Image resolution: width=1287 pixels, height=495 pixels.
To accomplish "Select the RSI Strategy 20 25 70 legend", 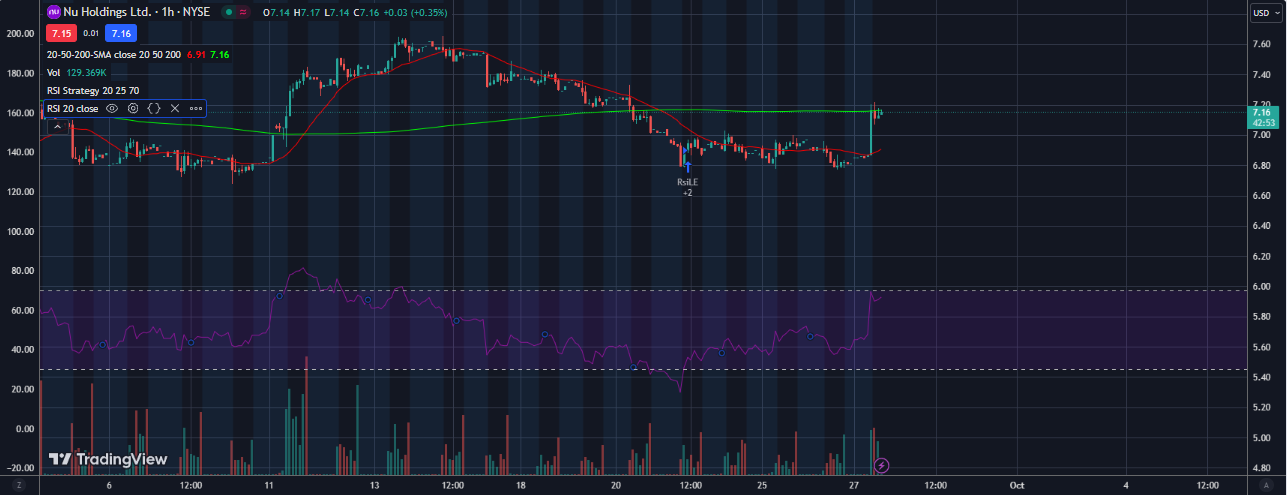I will click(x=91, y=90).
